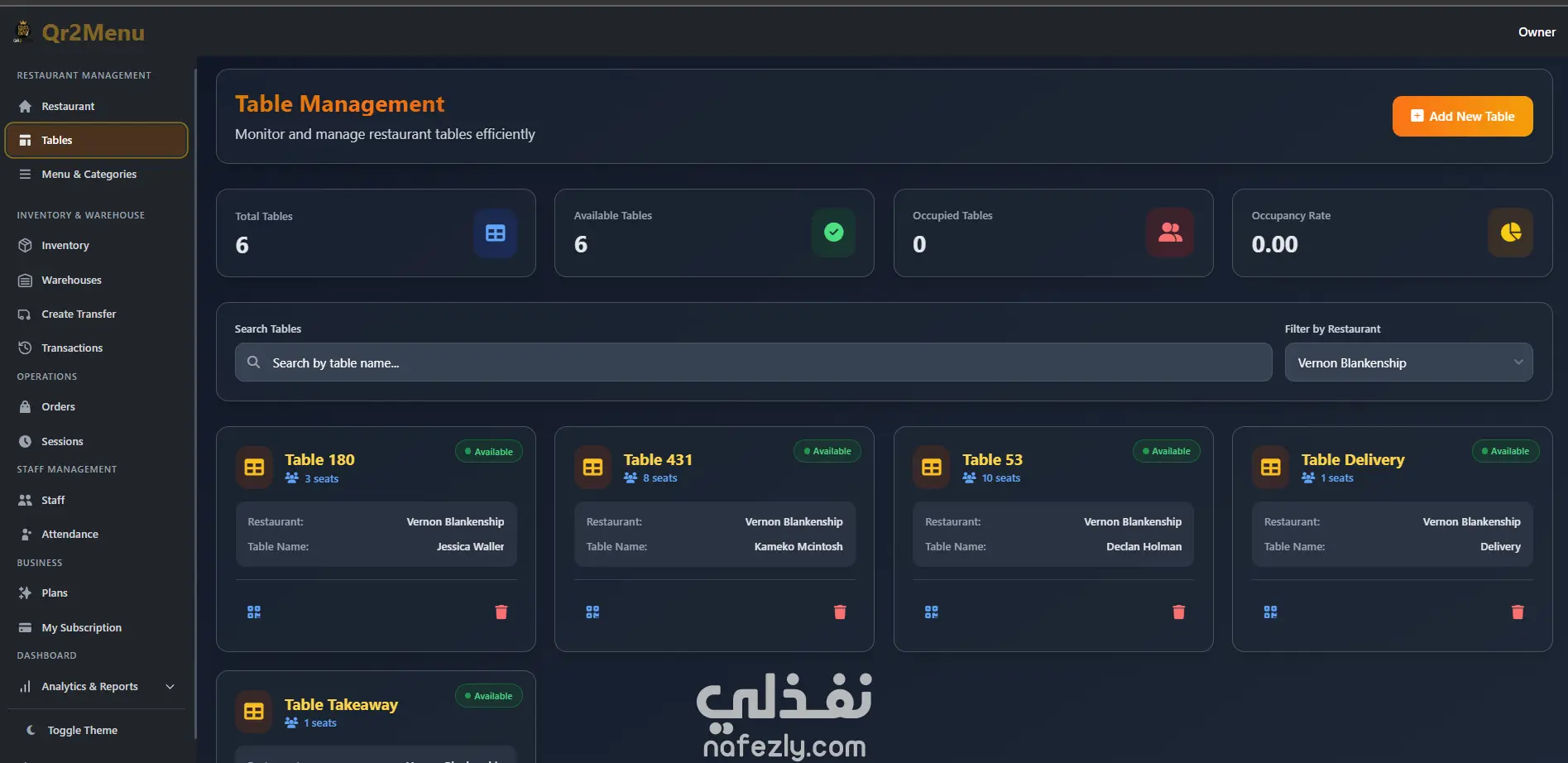Viewport: 1568px width, 763px height.
Task: Click the Qr2Menu brand name
Action: pos(94,32)
